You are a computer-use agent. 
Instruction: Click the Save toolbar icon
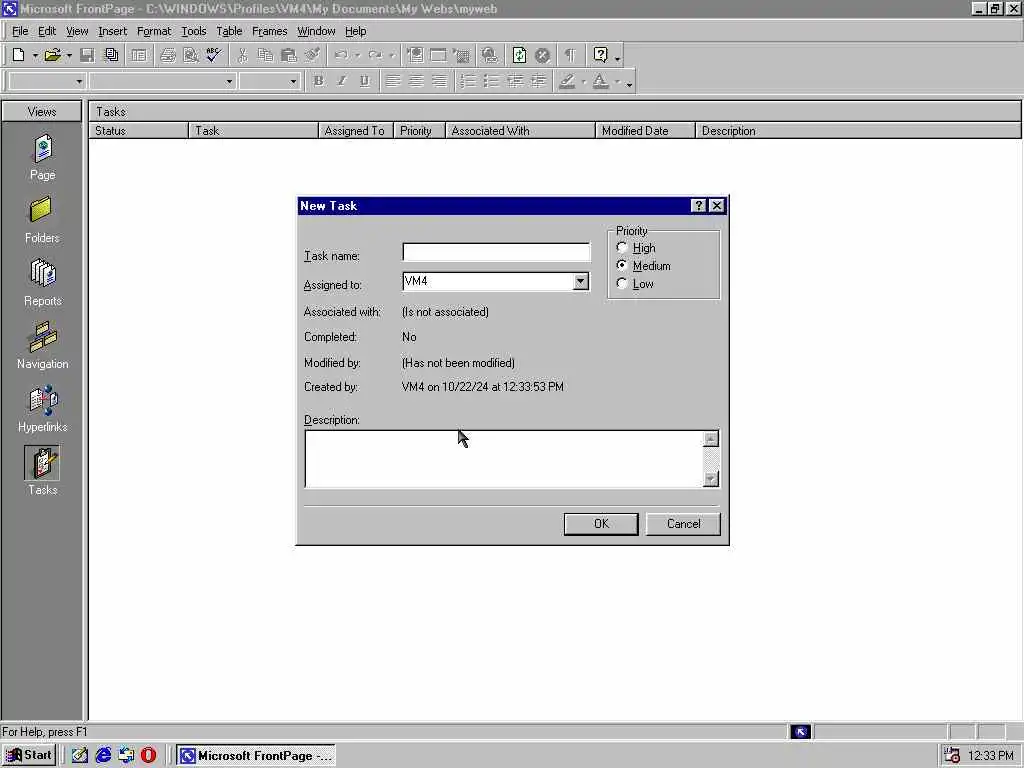(x=87, y=56)
